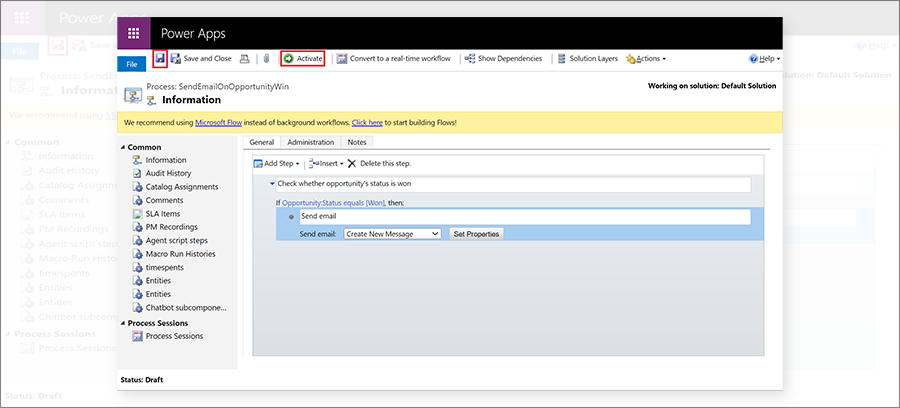Open the File menu
900x408 pixels.
click(132, 64)
